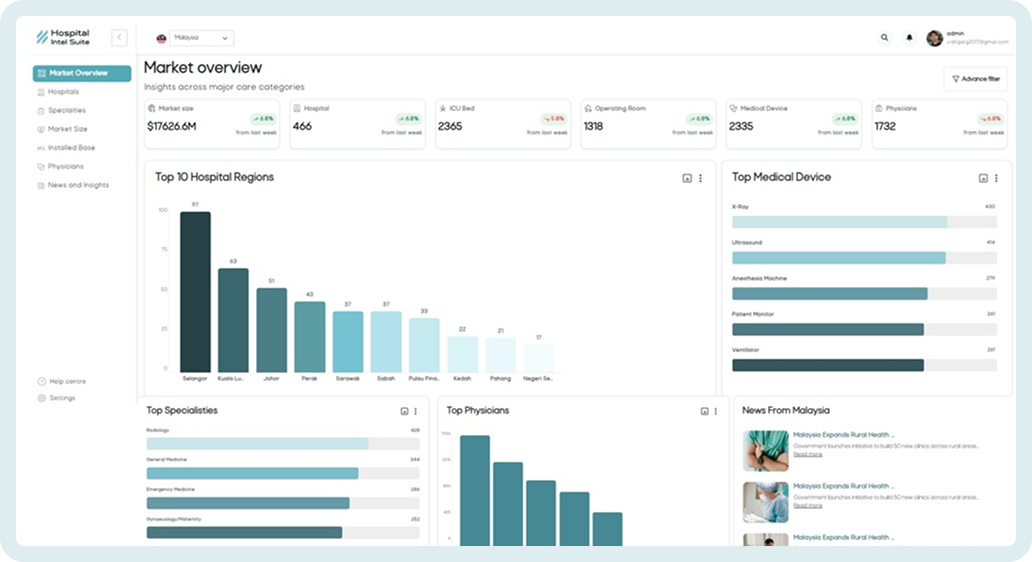1032x562 pixels.
Task: Click the Hospital Intel Suite logo
Action: tap(64, 37)
